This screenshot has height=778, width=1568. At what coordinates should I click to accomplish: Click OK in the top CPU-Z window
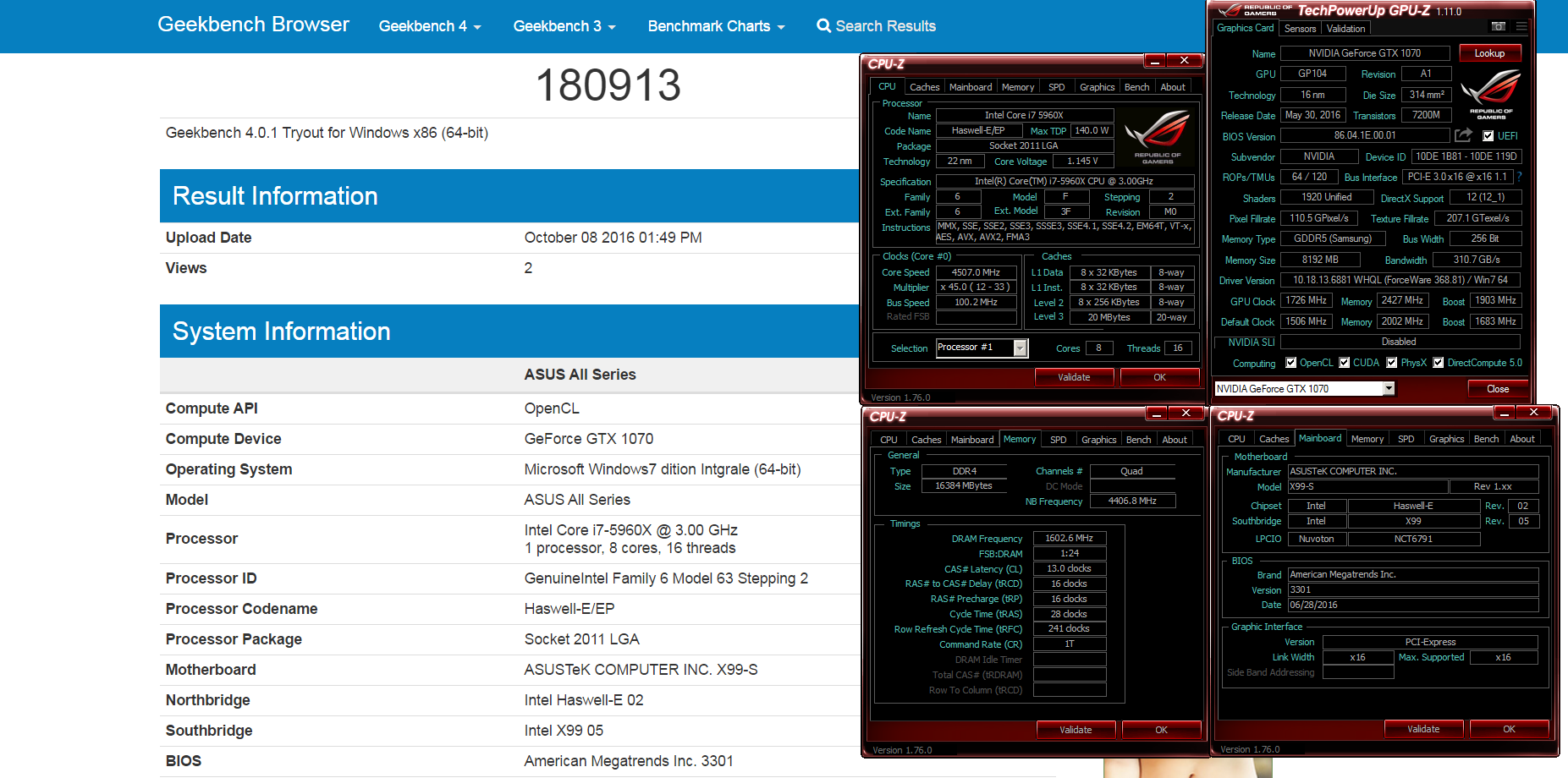tap(1159, 377)
